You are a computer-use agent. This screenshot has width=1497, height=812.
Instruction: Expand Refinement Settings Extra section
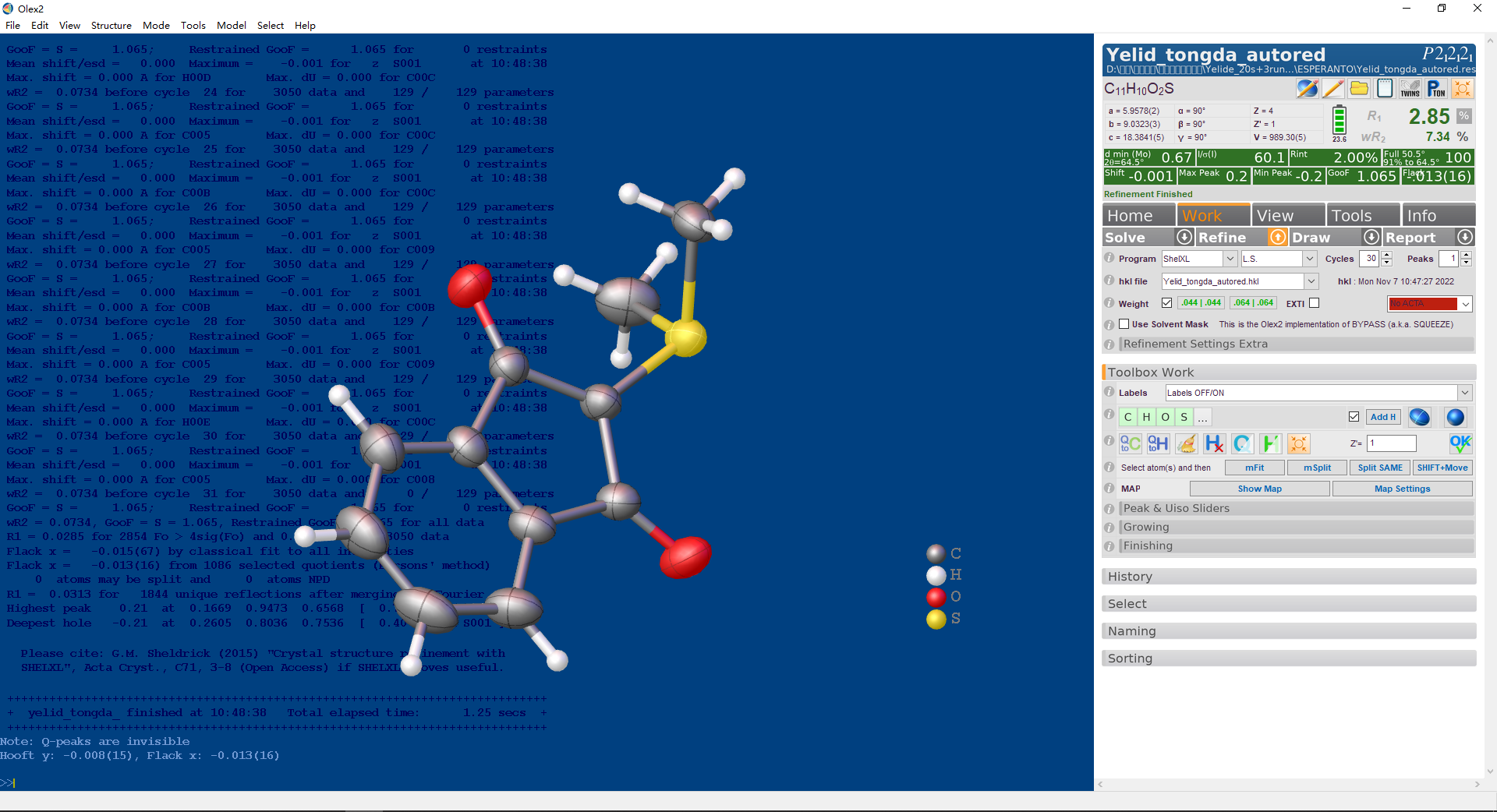pyautogui.click(x=1297, y=344)
